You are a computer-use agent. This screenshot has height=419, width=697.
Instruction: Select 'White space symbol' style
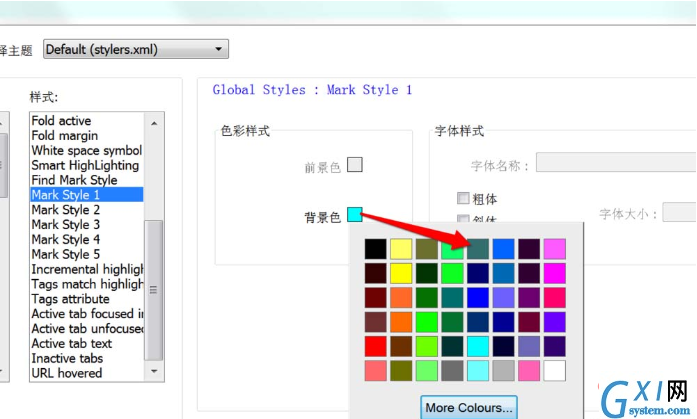pos(87,150)
